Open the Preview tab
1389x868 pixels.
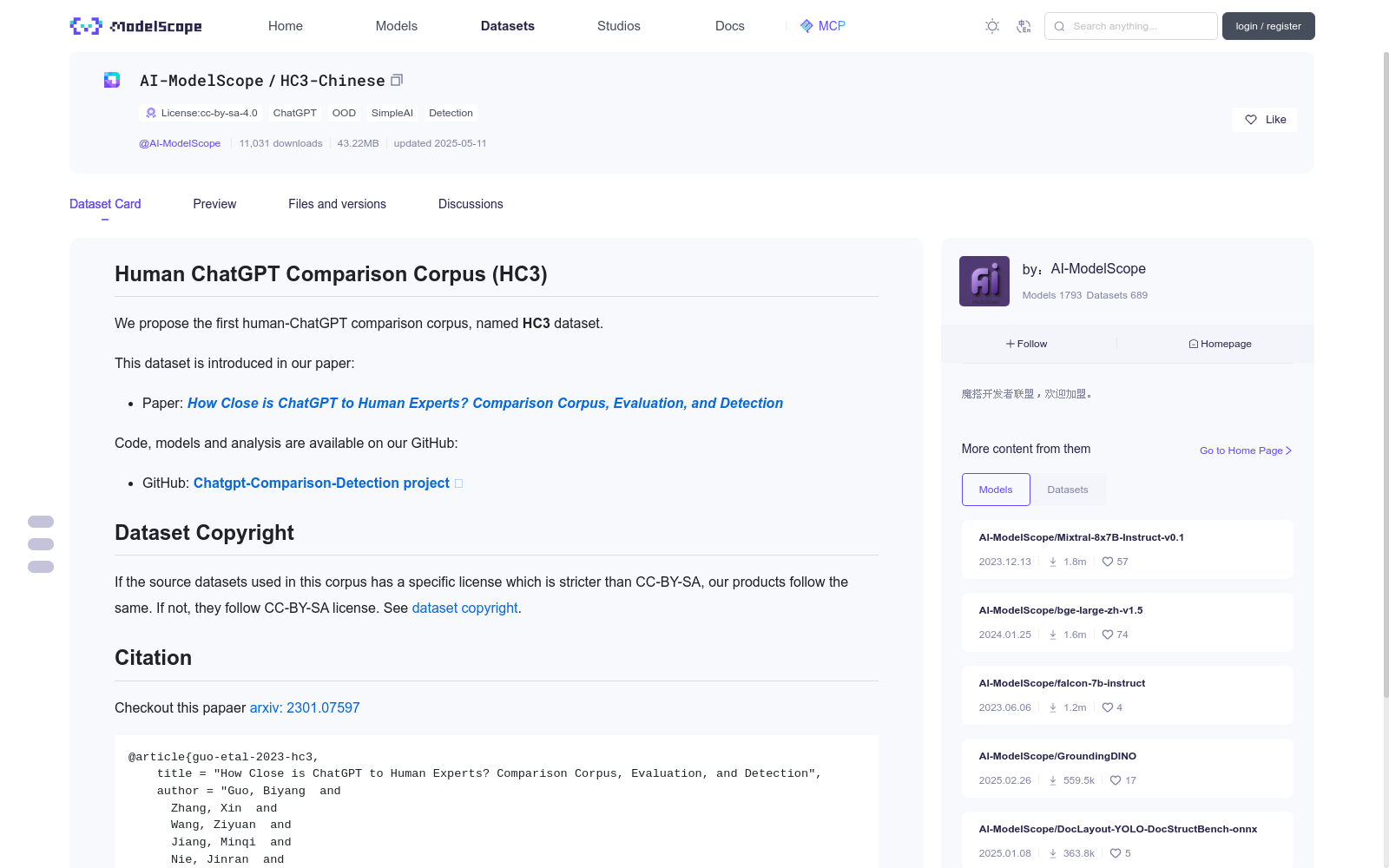[214, 204]
